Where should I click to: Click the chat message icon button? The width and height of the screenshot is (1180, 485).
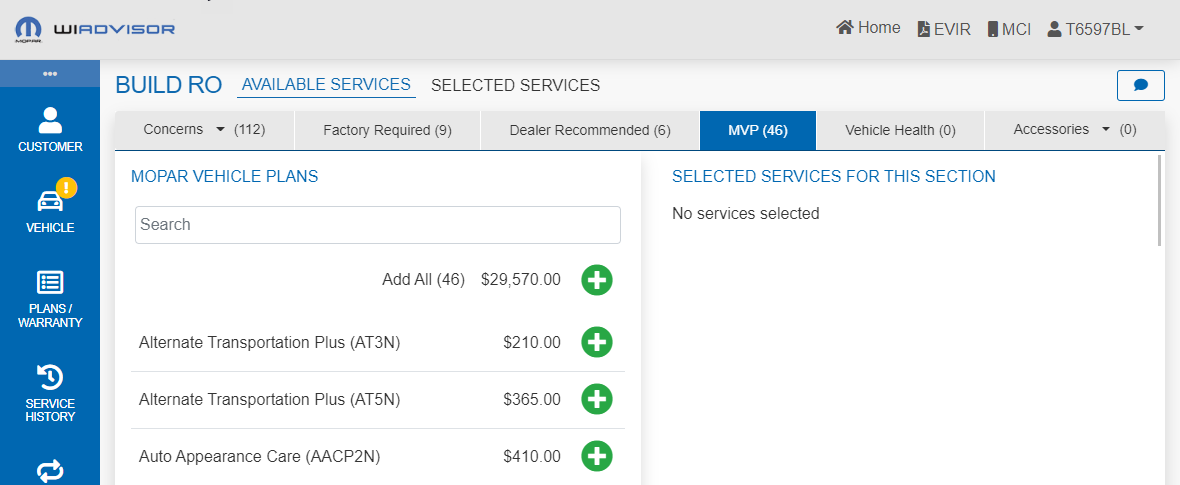pos(1140,86)
